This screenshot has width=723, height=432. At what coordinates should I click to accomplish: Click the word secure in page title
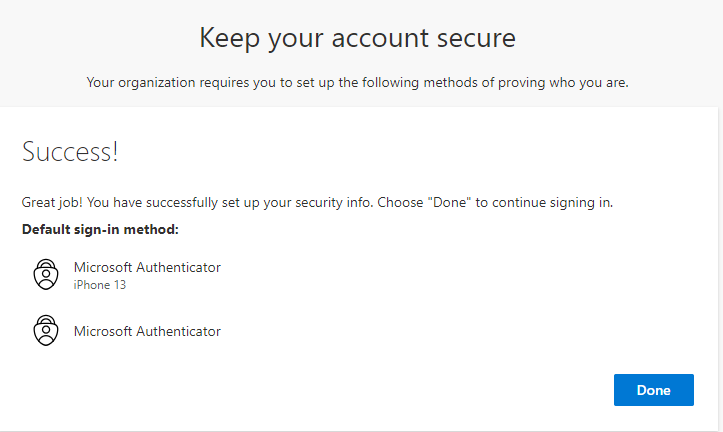(476, 38)
